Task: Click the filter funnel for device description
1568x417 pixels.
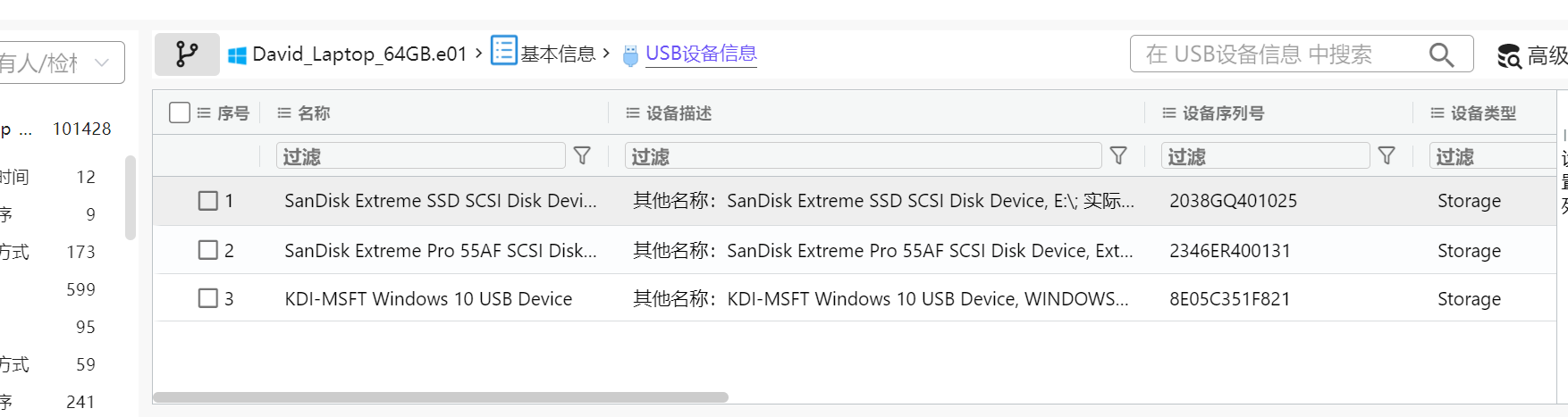Action: pos(1118,156)
